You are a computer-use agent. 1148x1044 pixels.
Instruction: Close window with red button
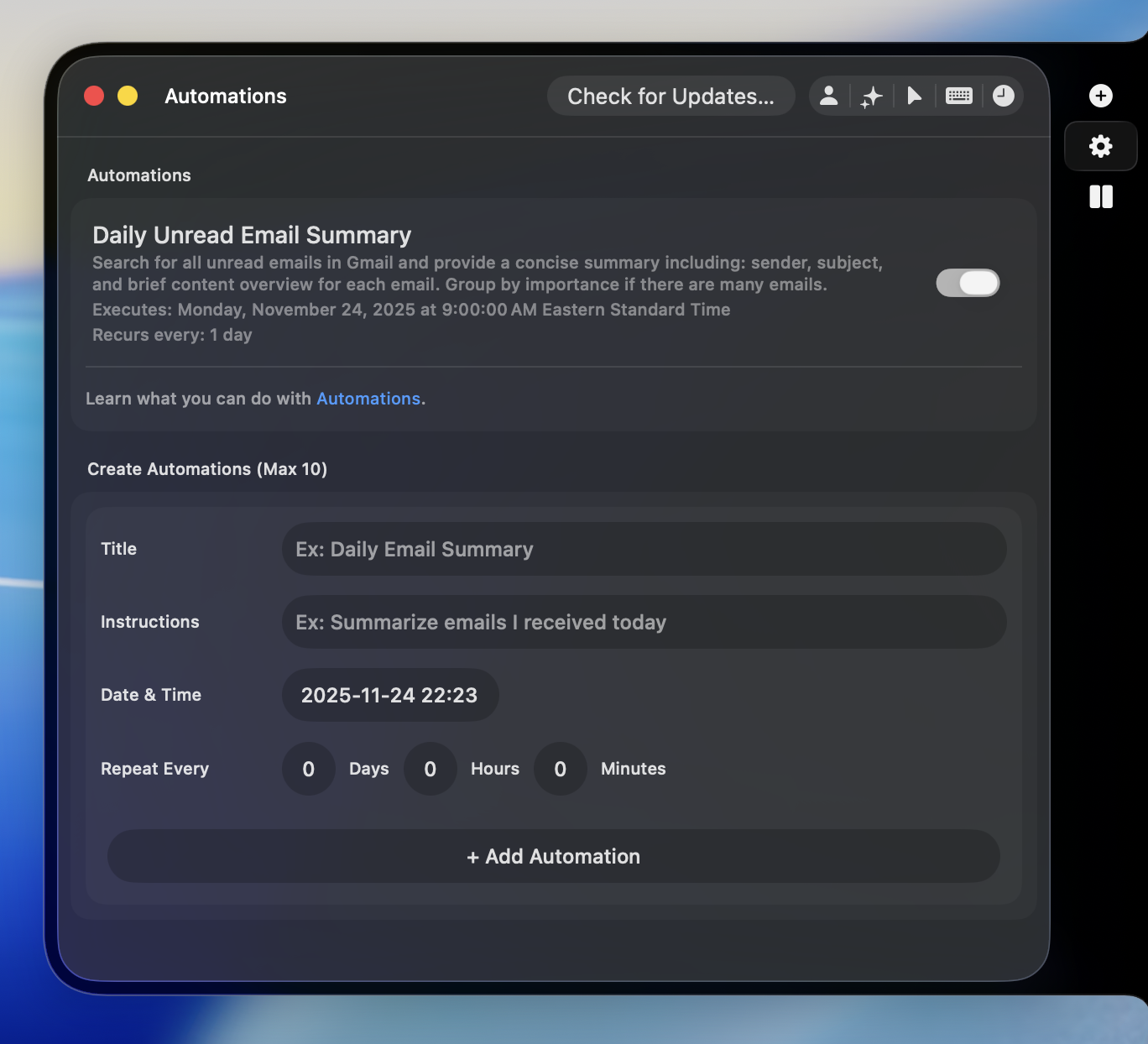click(94, 96)
